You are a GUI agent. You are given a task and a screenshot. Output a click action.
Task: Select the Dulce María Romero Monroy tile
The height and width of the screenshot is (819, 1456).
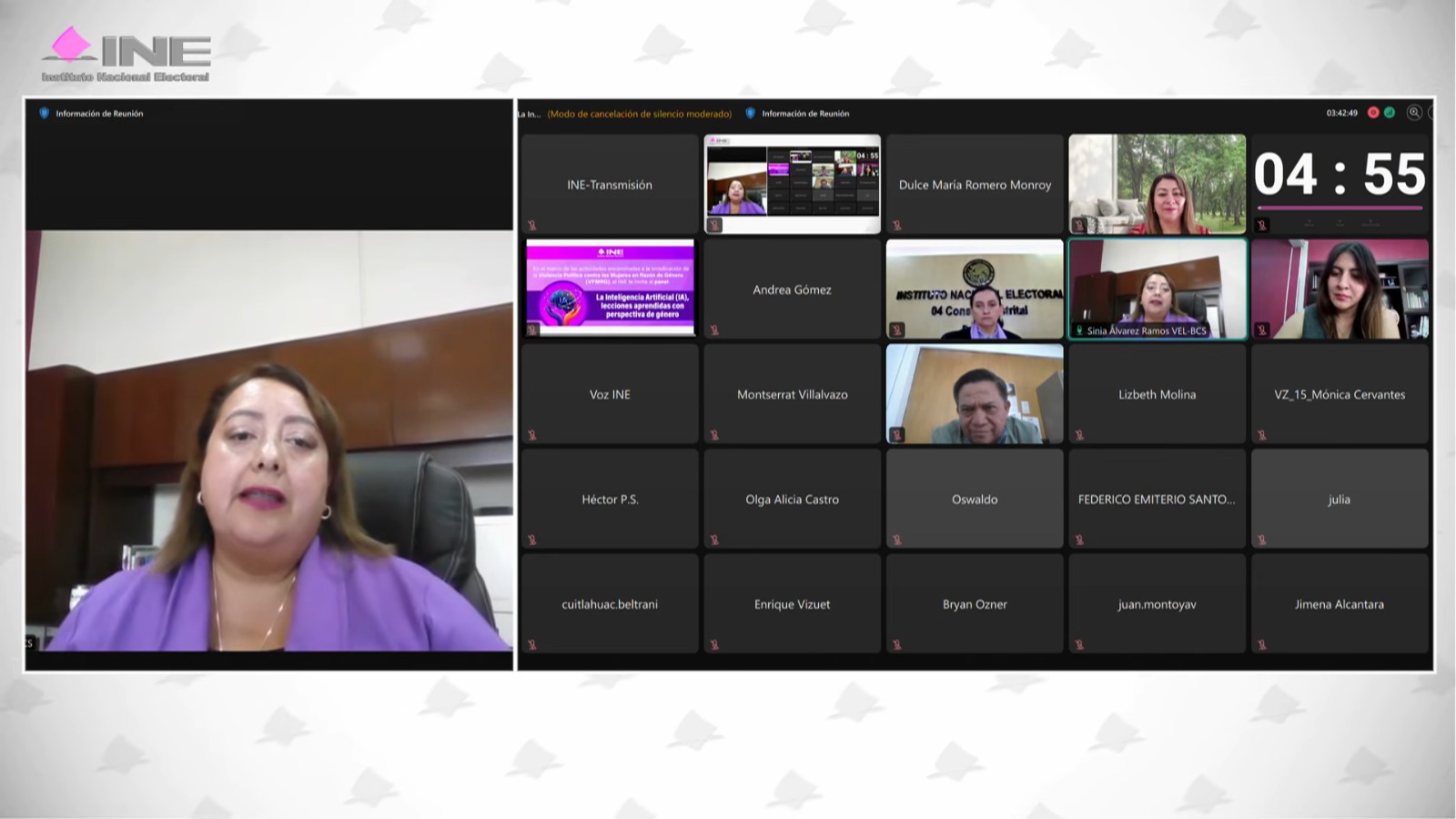click(975, 185)
